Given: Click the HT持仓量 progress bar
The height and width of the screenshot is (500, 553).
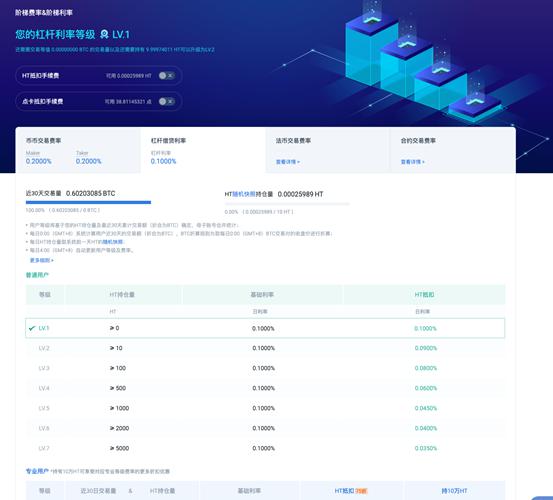Looking at the screenshot, I should (x=287, y=203).
